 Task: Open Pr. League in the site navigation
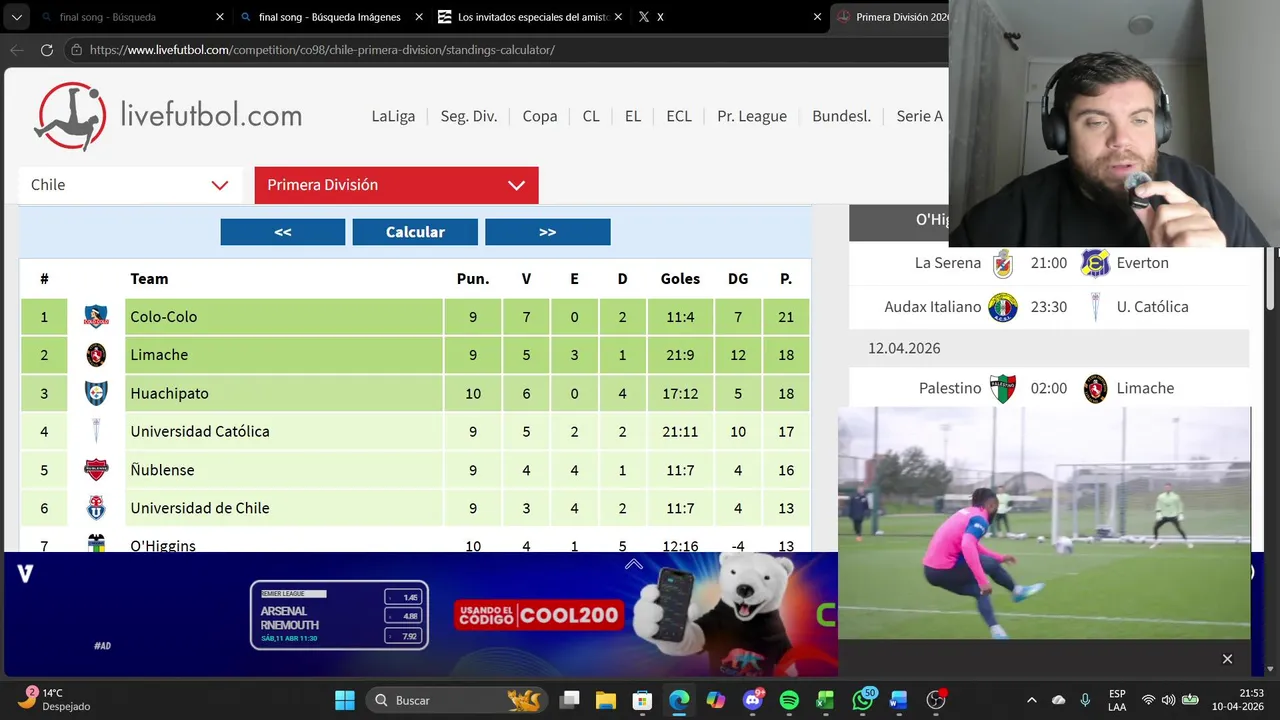point(752,116)
